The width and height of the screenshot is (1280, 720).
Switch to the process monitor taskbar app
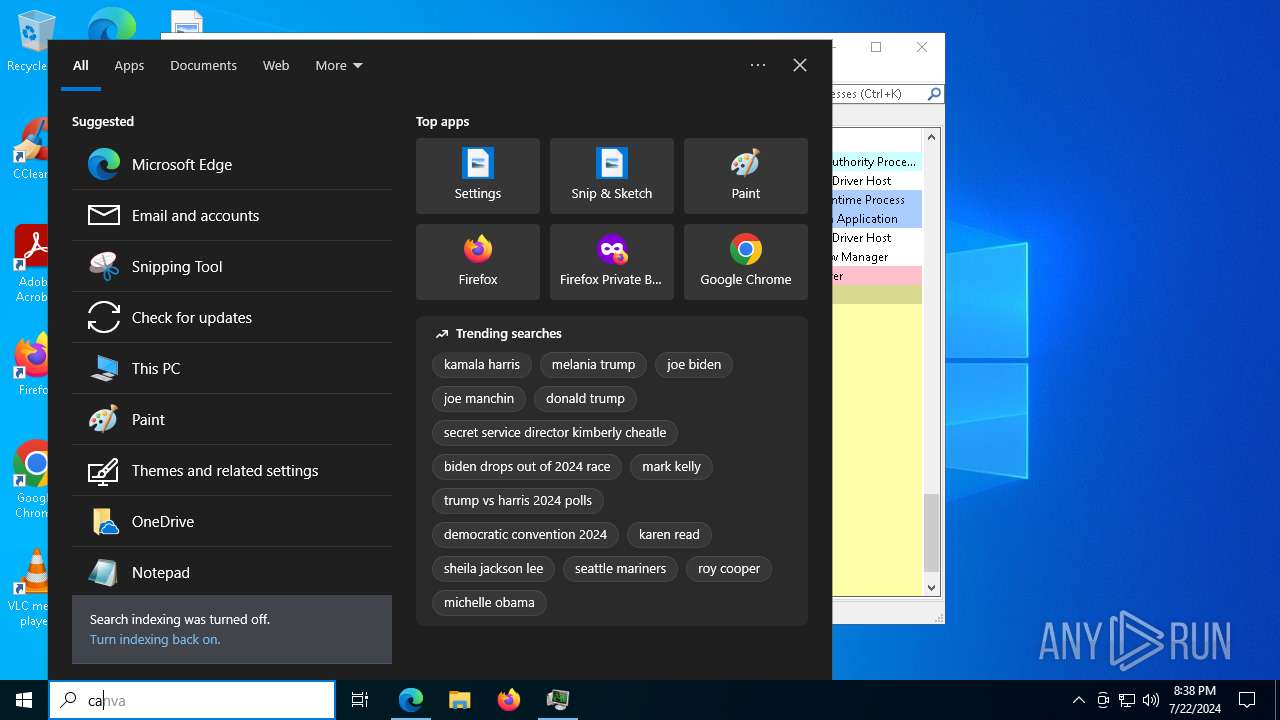tap(558, 700)
